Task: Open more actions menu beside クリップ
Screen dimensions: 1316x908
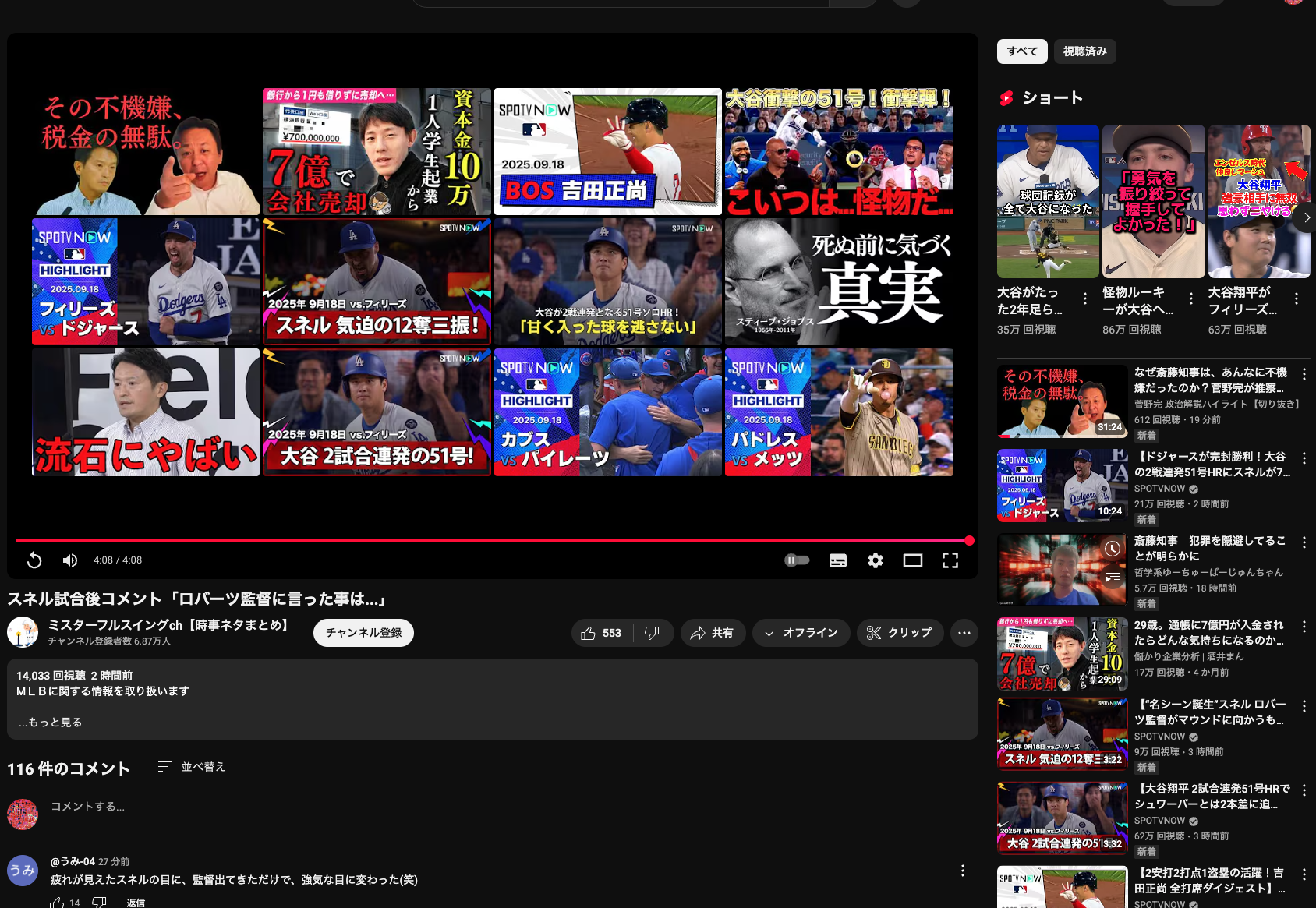Action: [x=964, y=633]
